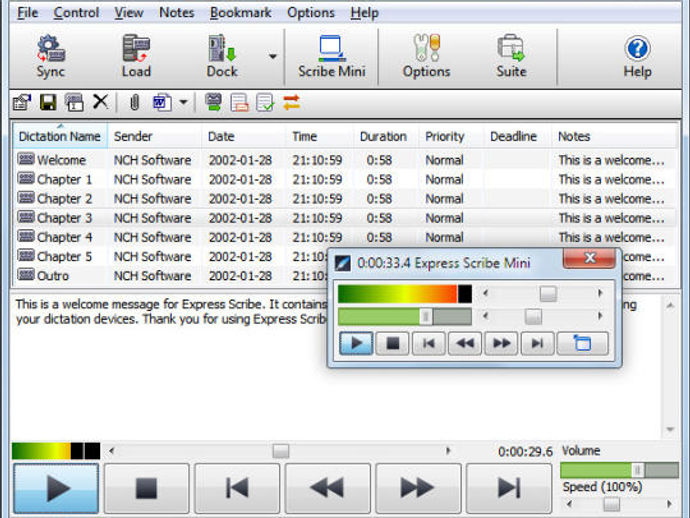The height and width of the screenshot is (518, 690).
Task: Sort by the Date column header
Action: coord(244,137)
